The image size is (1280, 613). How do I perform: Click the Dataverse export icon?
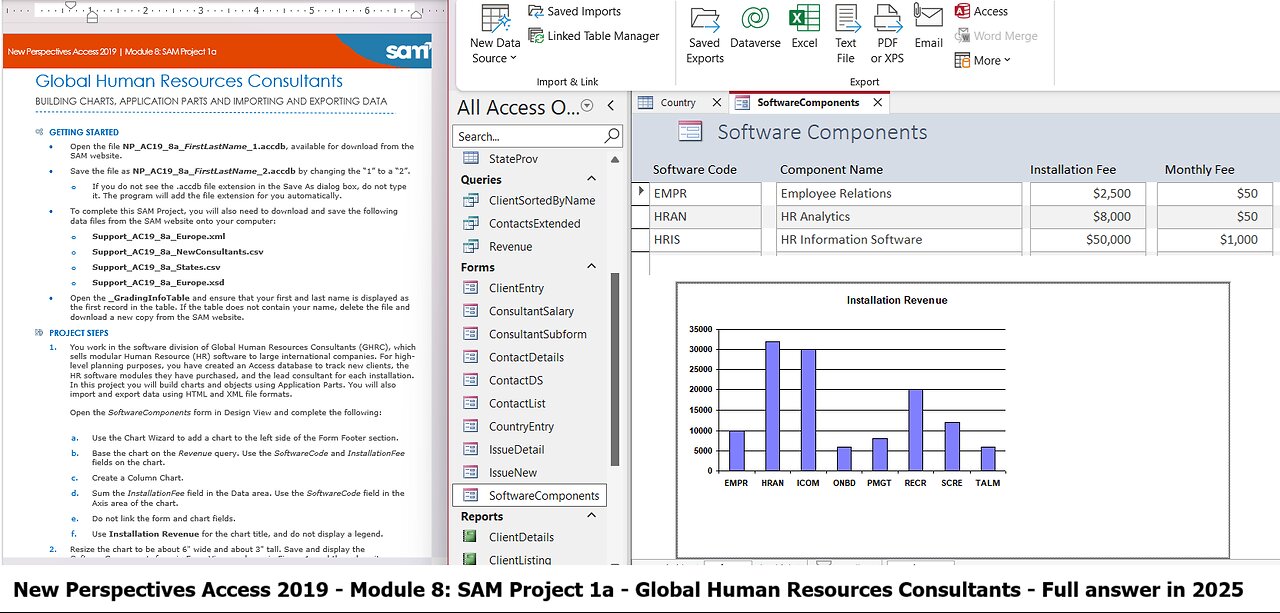tap(755, 27)
